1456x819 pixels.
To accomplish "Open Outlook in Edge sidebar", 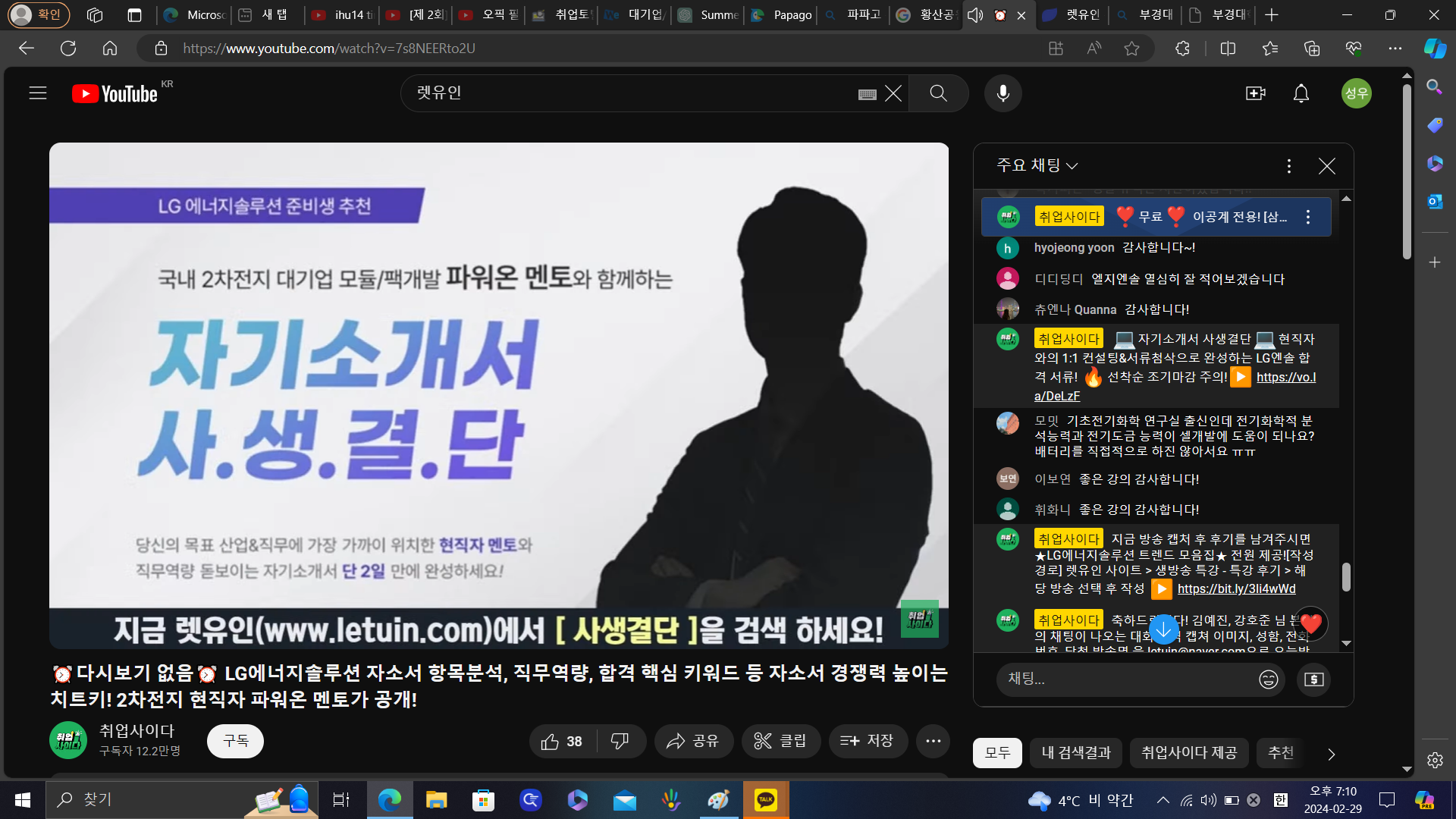I will pyautogui.click(x=1434, y=201).
